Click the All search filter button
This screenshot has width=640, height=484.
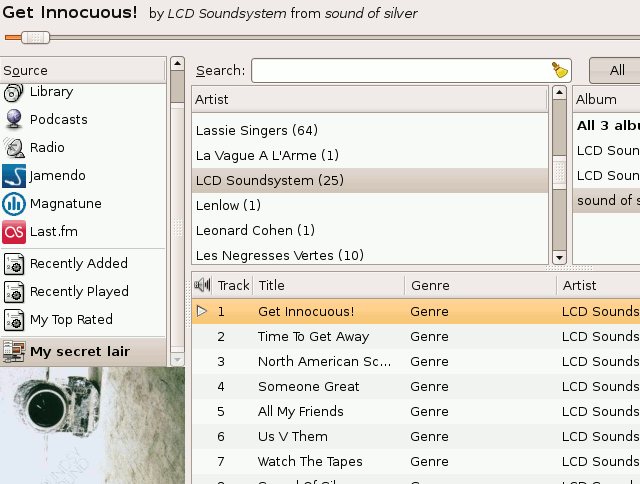click(617, 70)
